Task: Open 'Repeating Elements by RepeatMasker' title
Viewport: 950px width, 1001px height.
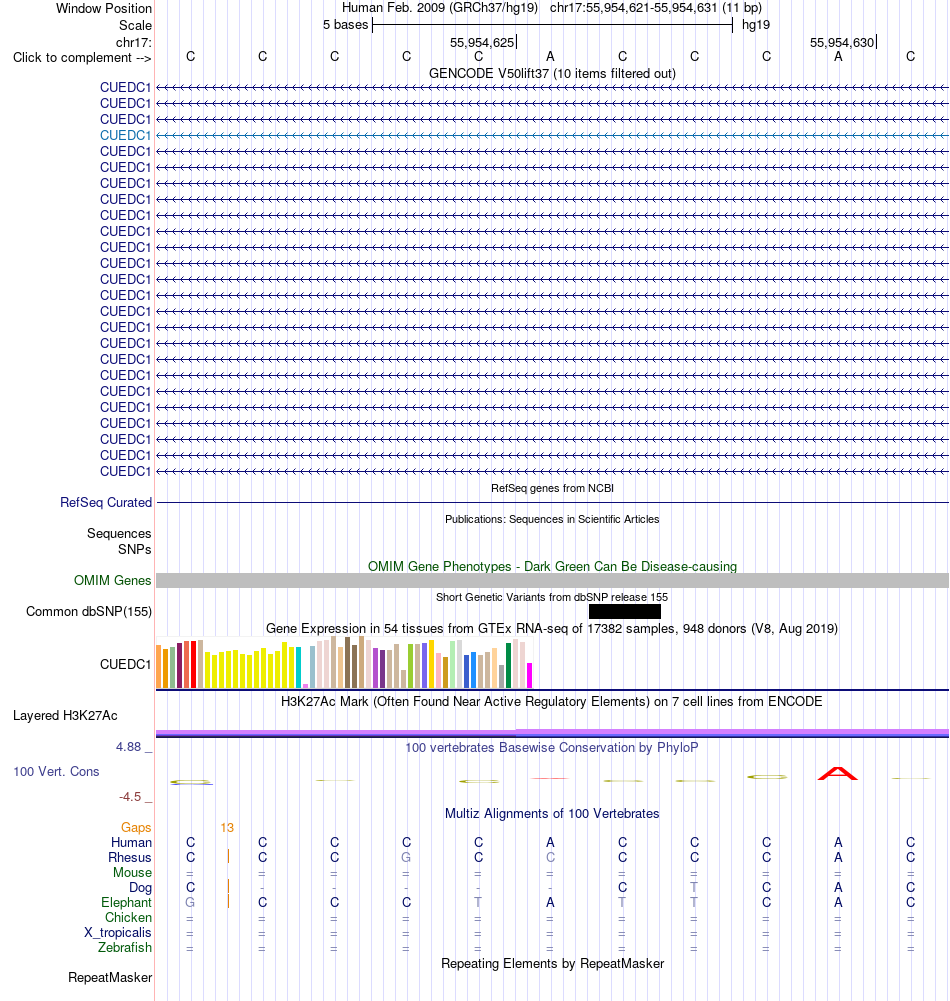Action: click(552, 963)
